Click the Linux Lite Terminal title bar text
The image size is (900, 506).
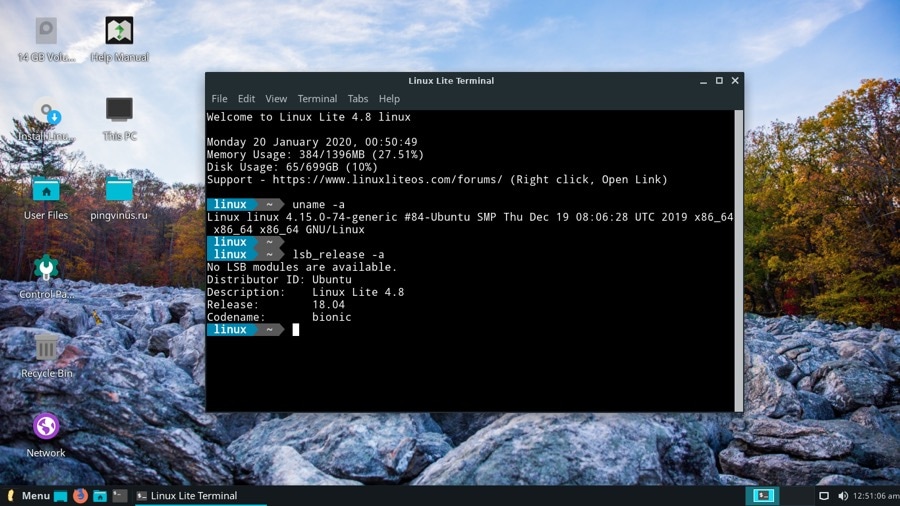[451, 81]
